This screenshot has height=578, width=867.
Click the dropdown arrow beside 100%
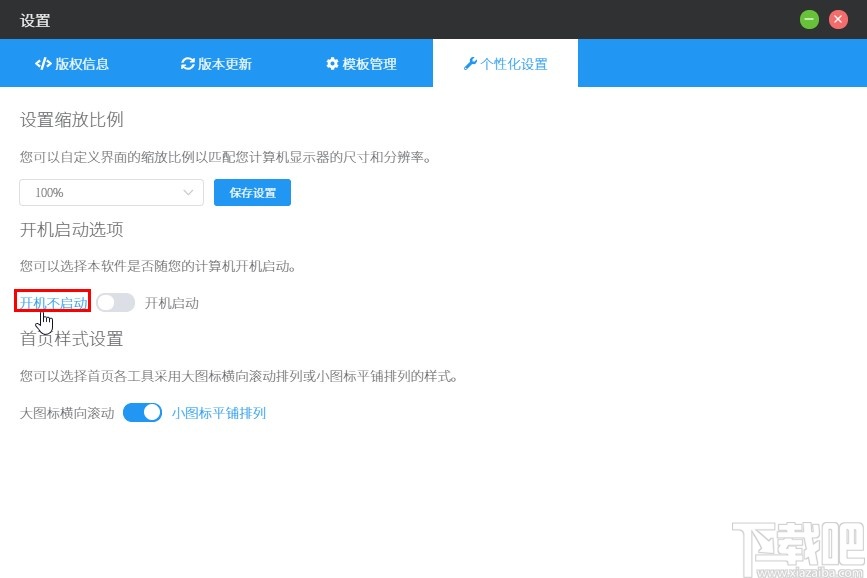click(190, 192)
